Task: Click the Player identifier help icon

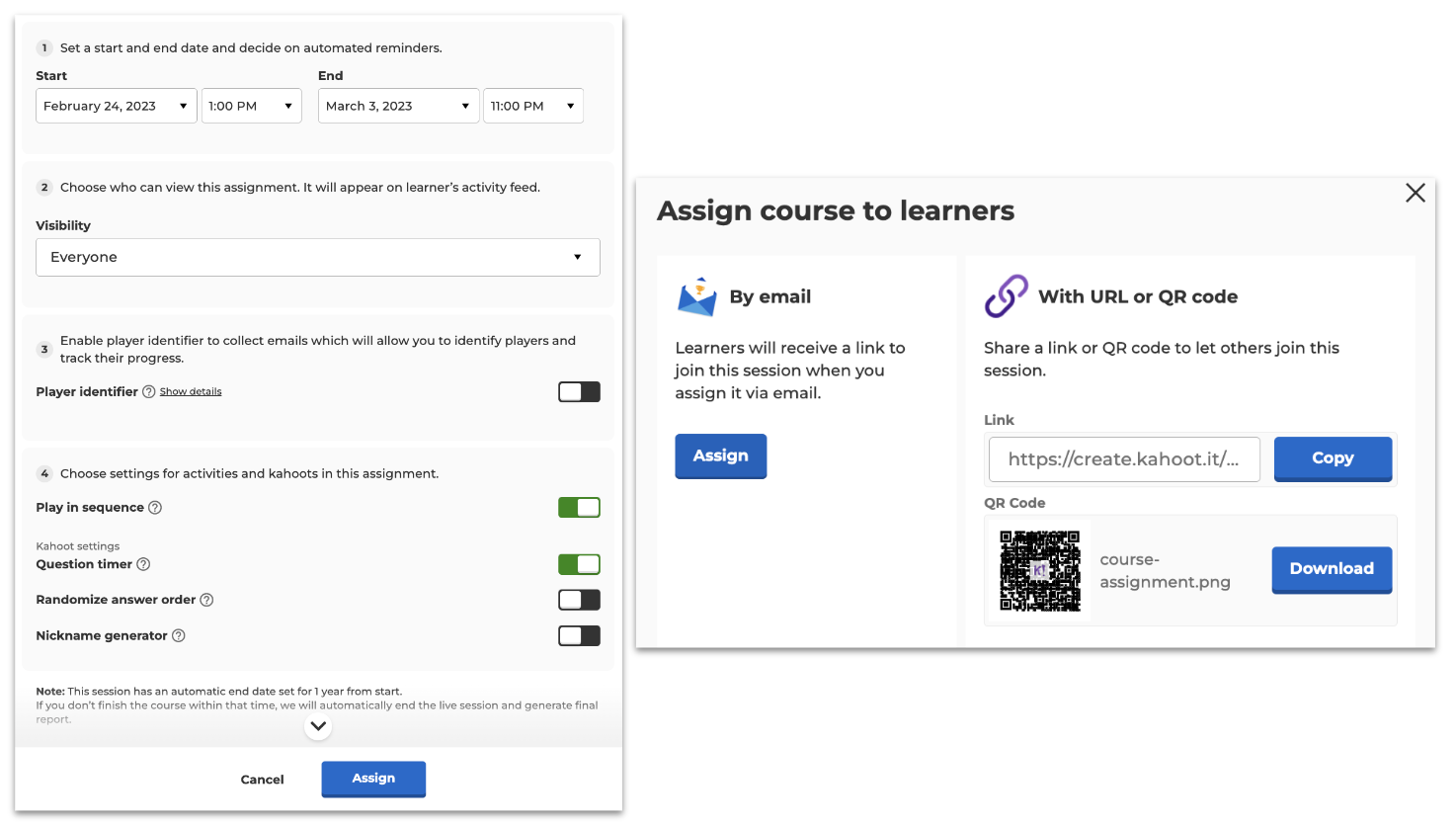Action: (x=149, y=392)
